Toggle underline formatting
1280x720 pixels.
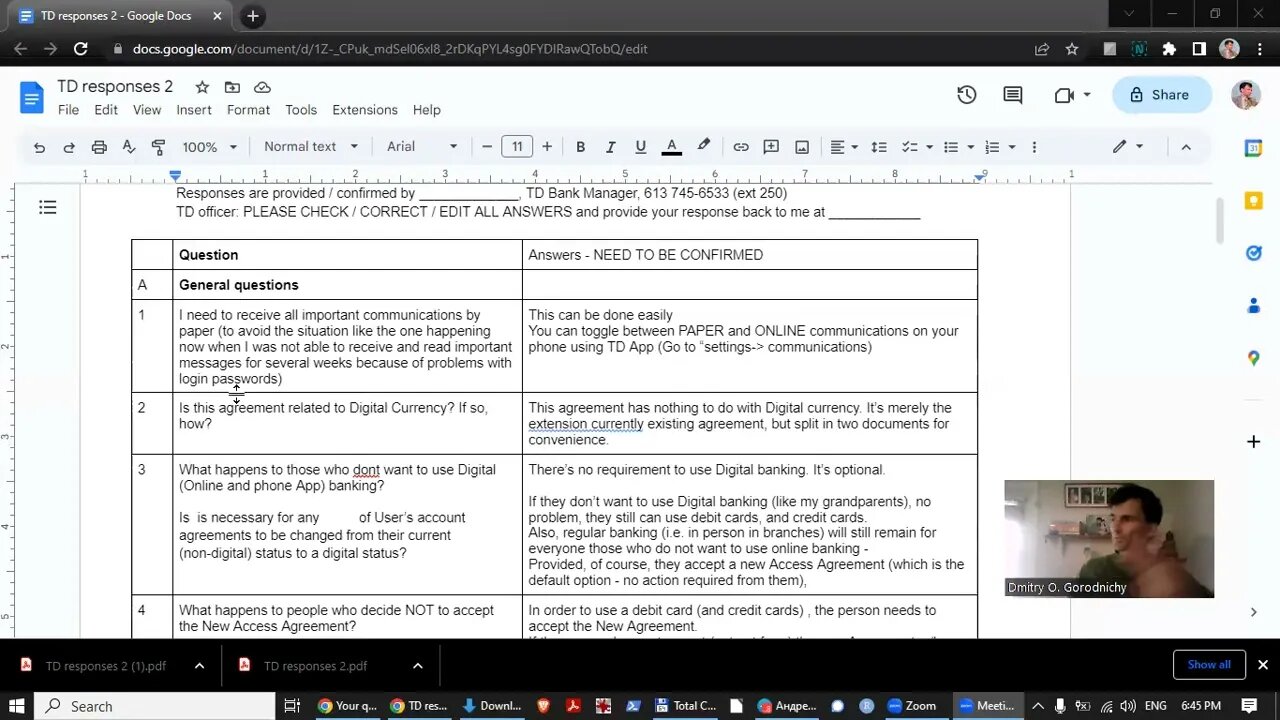[641, 147]
